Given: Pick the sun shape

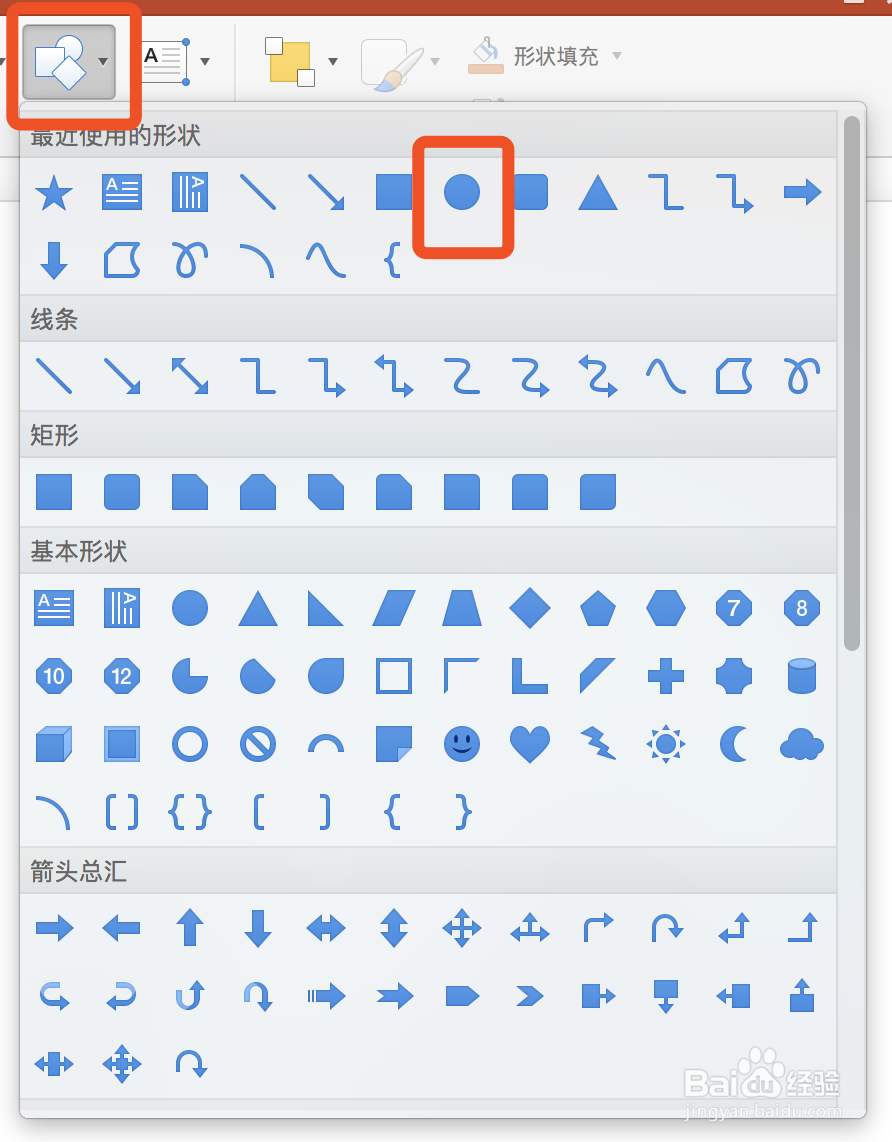Looking at the screenshot, I should coord(666,744).
